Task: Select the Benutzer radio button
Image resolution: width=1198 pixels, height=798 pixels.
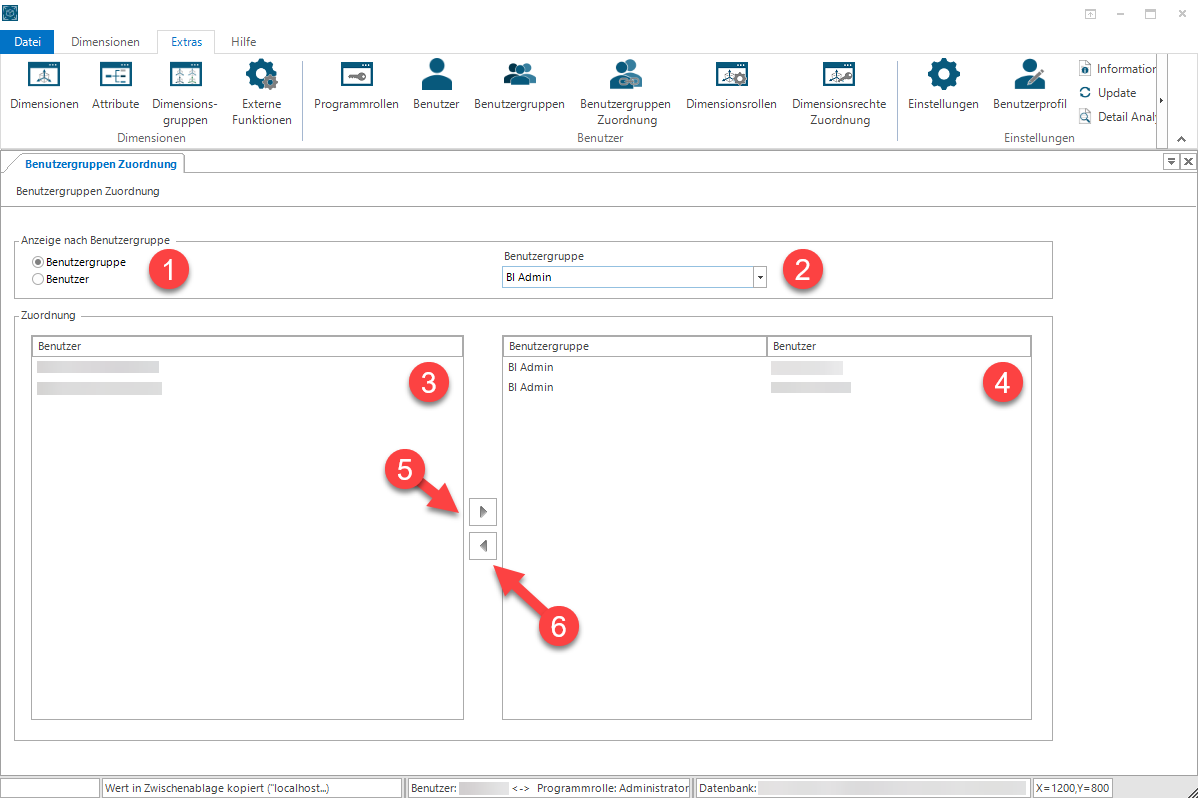Action: click(x=37, y=280)
